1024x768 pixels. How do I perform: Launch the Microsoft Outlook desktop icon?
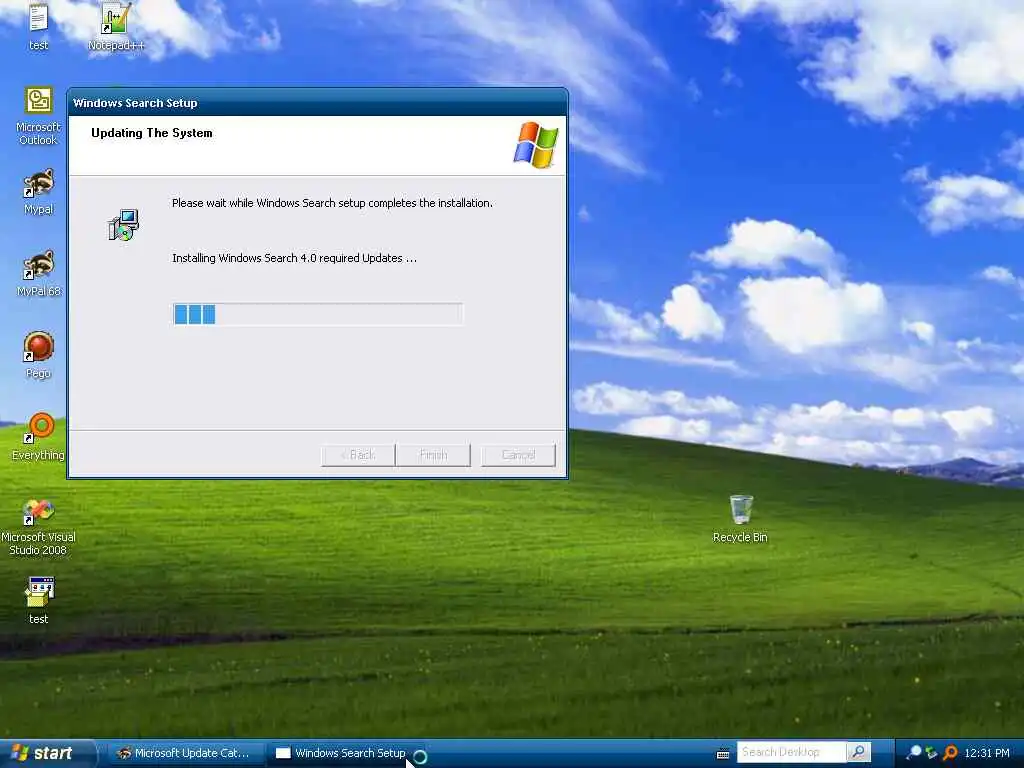39,116
